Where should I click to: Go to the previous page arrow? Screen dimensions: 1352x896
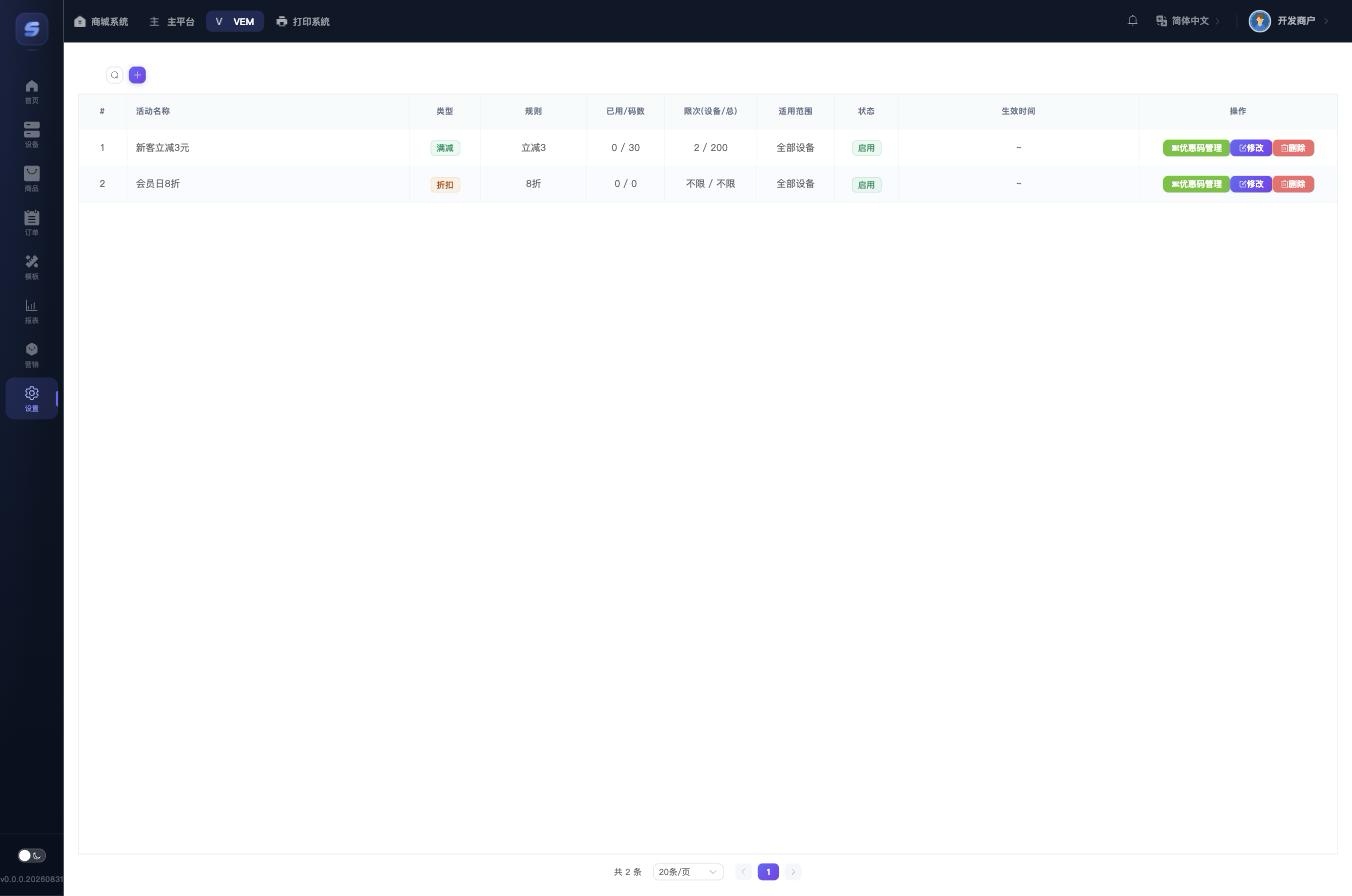coord(743,872)
